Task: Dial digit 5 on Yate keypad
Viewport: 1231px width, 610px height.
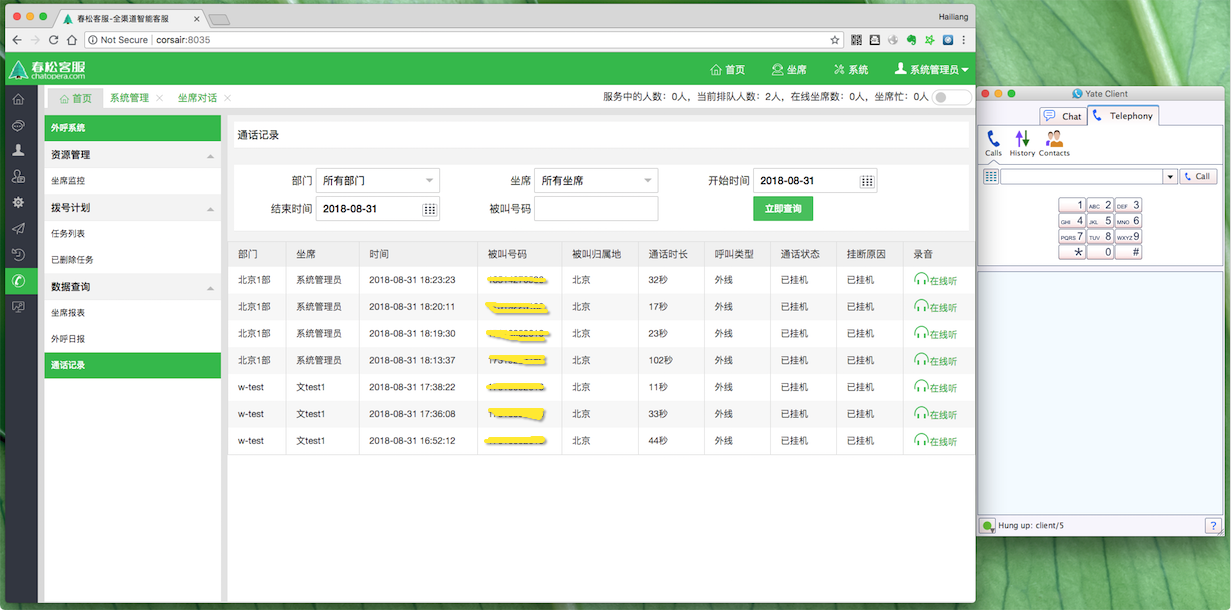Action: pos(1101,221)
